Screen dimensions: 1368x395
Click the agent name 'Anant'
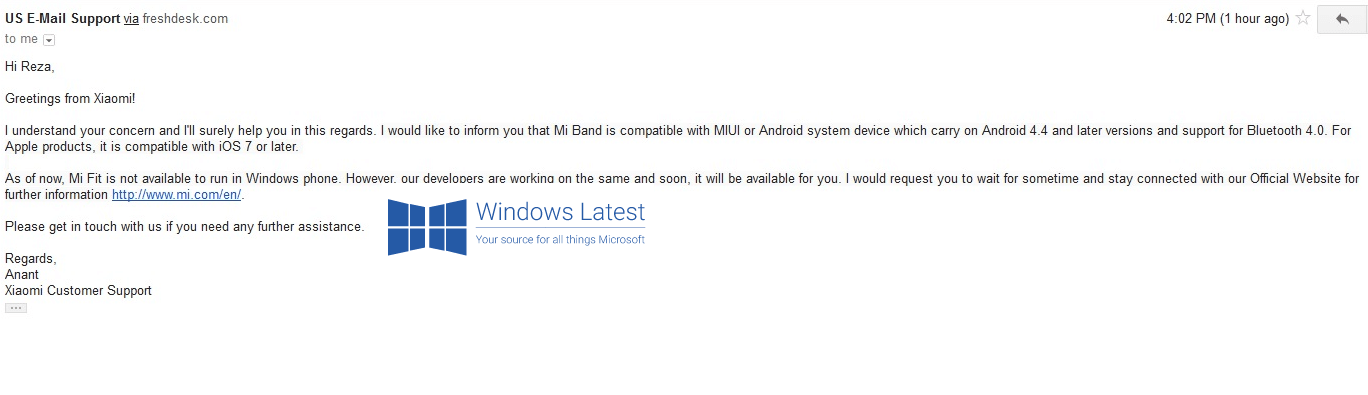22,275
